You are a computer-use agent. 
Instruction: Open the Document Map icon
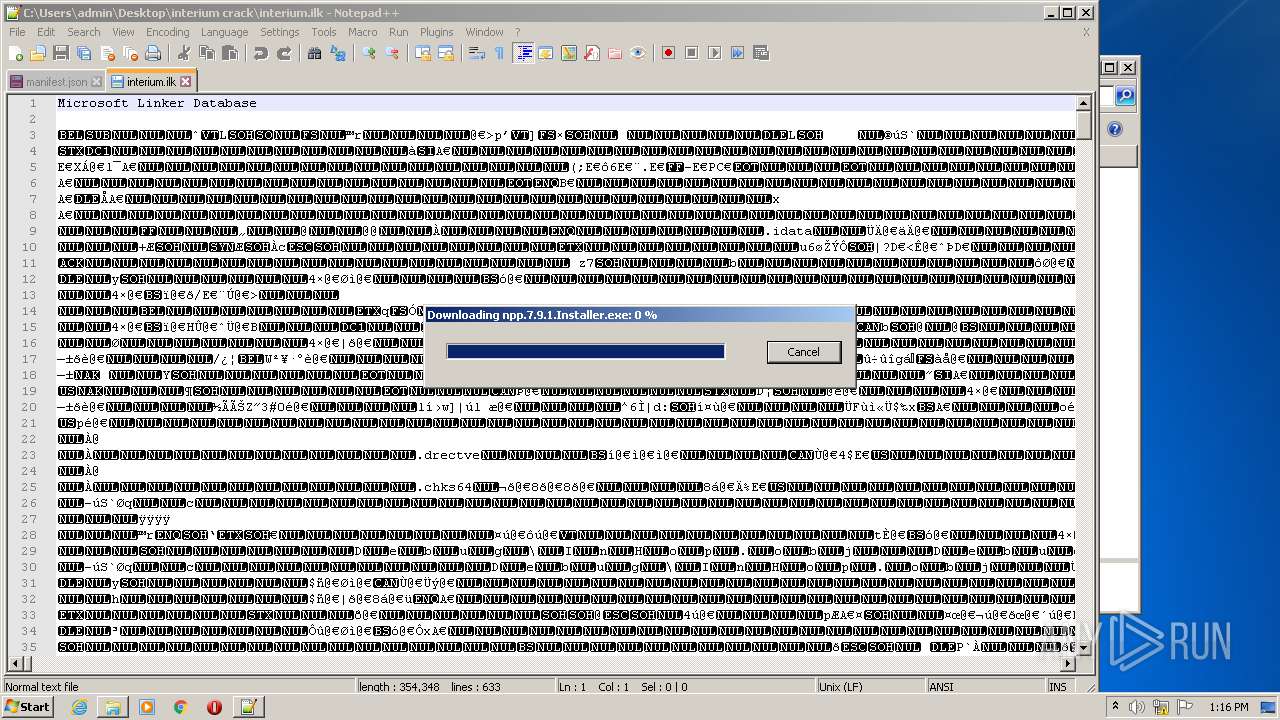pos(568,53)
